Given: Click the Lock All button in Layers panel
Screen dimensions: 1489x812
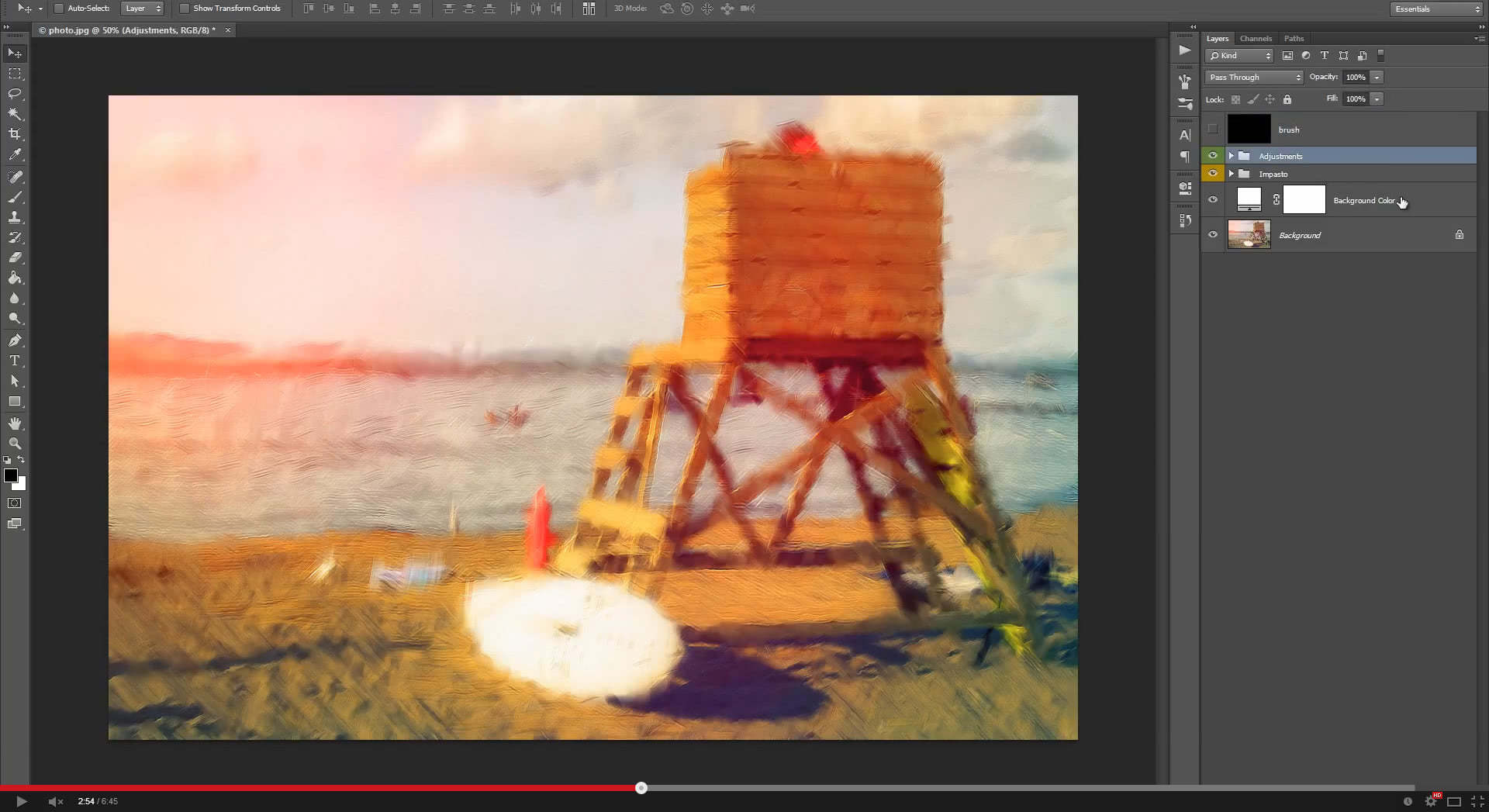Looking at the screenshot, I should click(x=1287, y=99).
